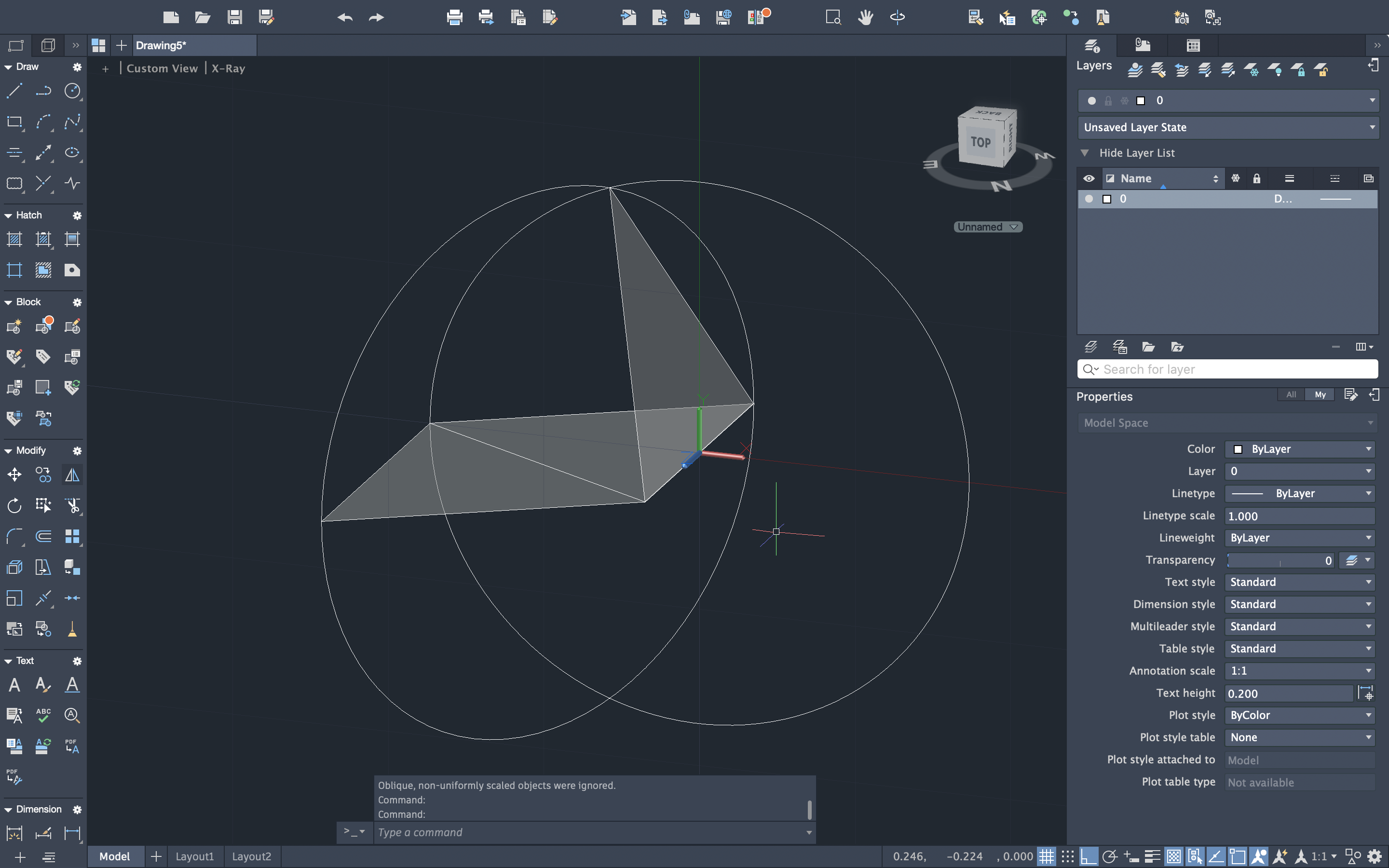Image resolution: width=1389 pixels, height=868 pixels.
Task: Switch to the Layout2 tab
Action: (x=251, y=856)
